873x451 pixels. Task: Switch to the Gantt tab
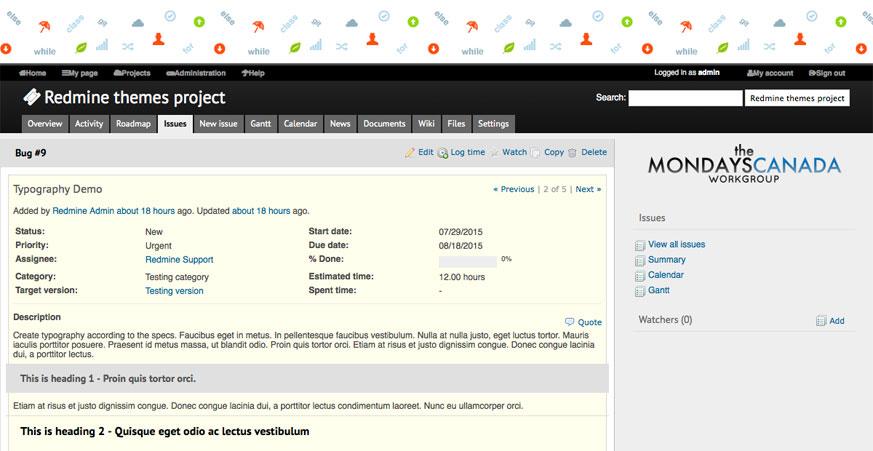(261, 124)
